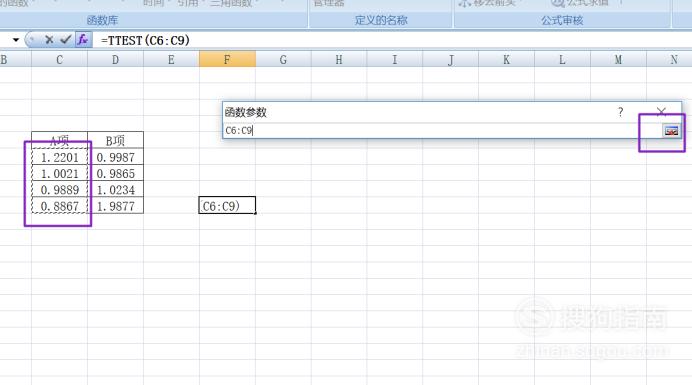This screenshot has height=385, width=692.
Task: Select cell containing 1.0234
Action: tap(115, 189)
